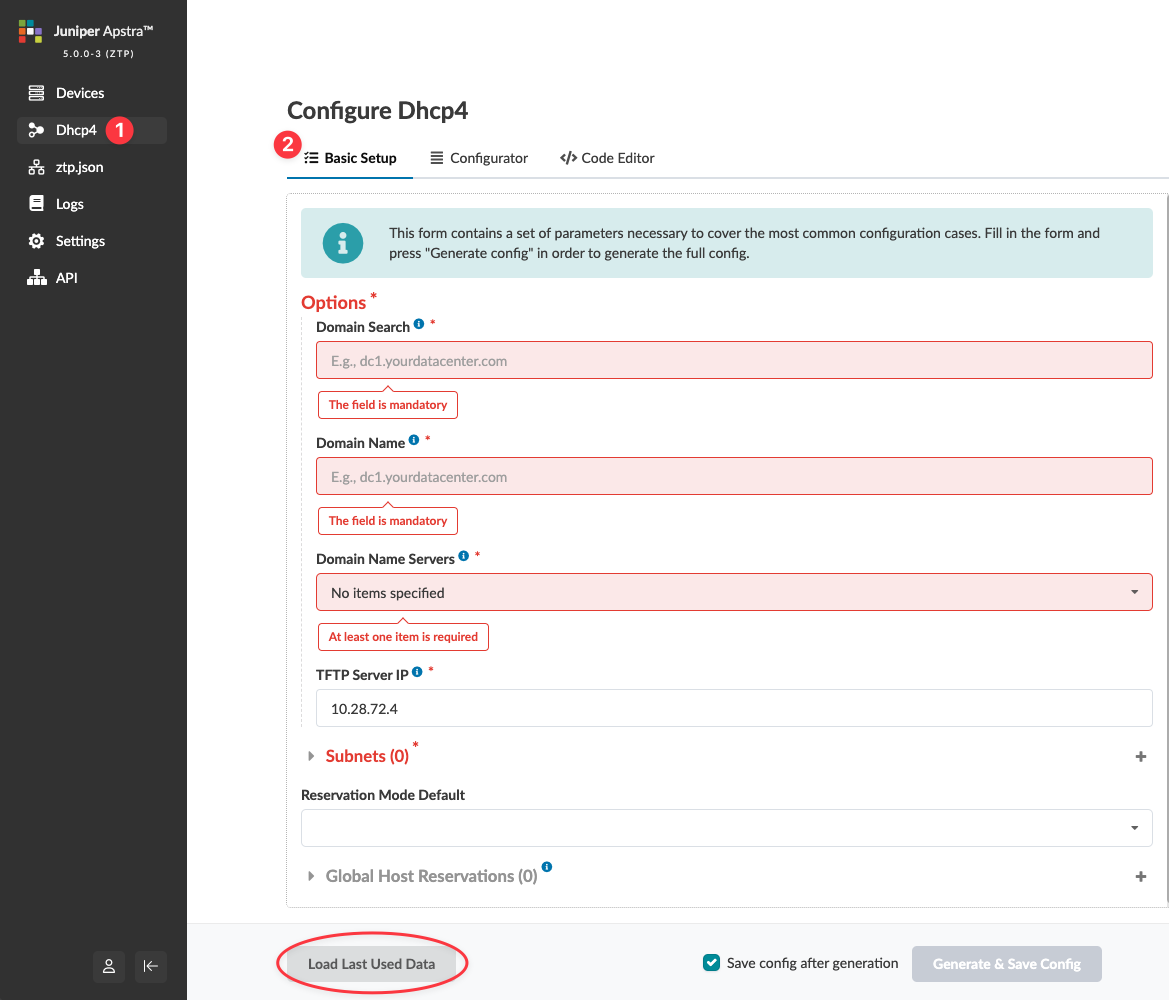Click the Domain Search info icon
Viewport: 1169px width, 1000px height.
click(419, 324)
